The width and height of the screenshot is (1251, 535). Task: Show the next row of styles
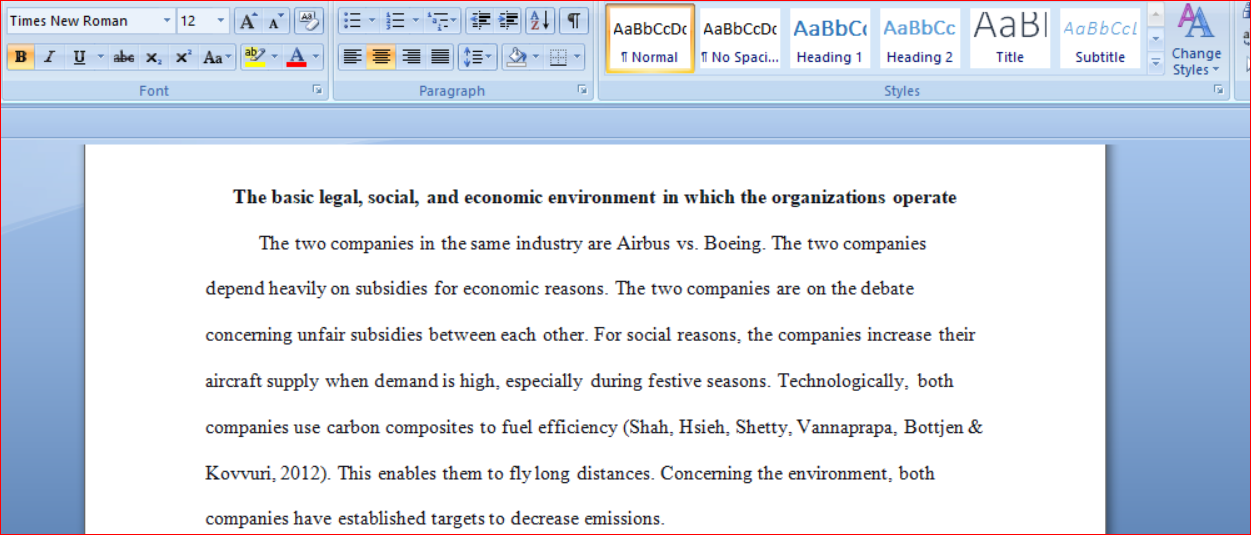tap(1156, 39)
